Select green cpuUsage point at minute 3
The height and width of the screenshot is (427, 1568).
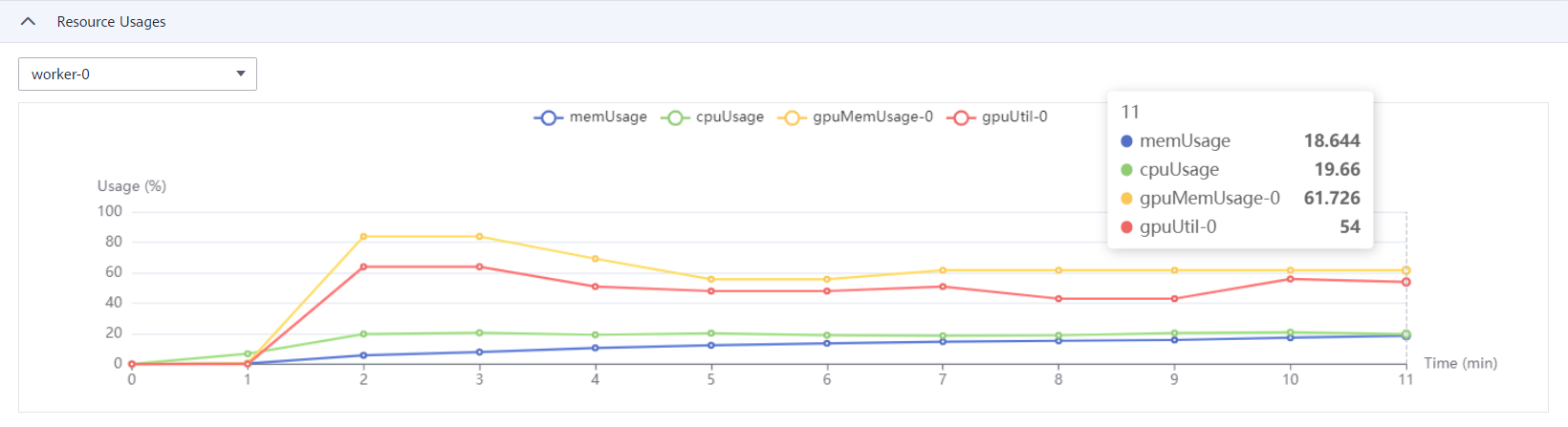click(x=479, y=332)
